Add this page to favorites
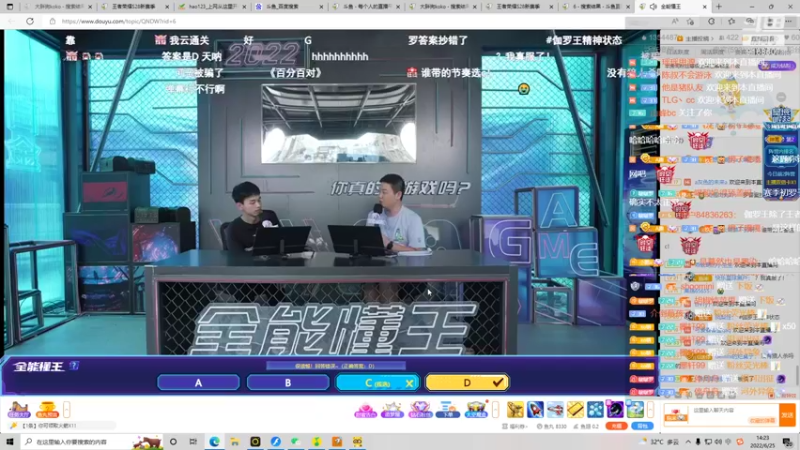 [x=690, y=21]
